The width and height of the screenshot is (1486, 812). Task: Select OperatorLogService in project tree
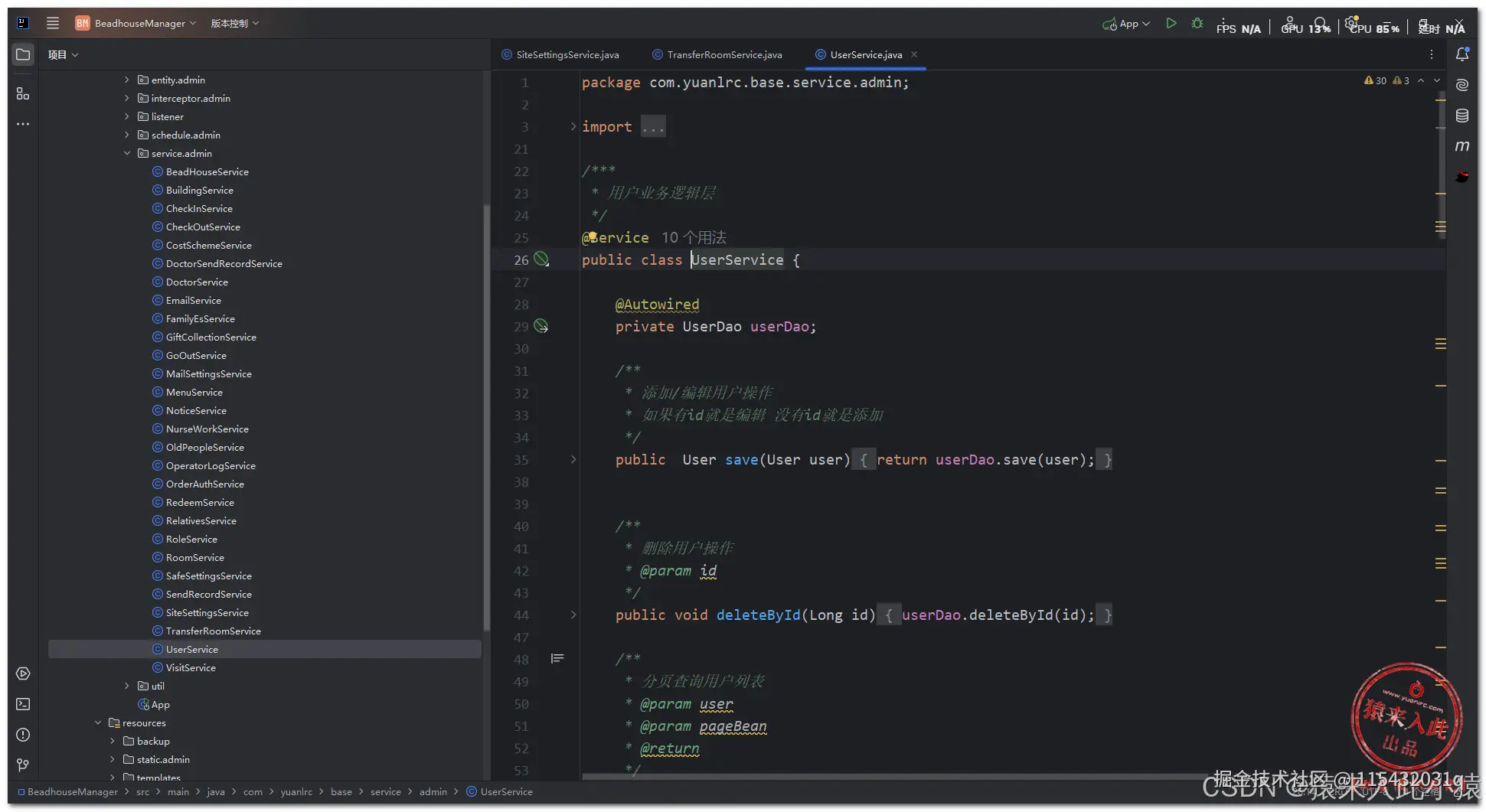click(x=211, y=465)
